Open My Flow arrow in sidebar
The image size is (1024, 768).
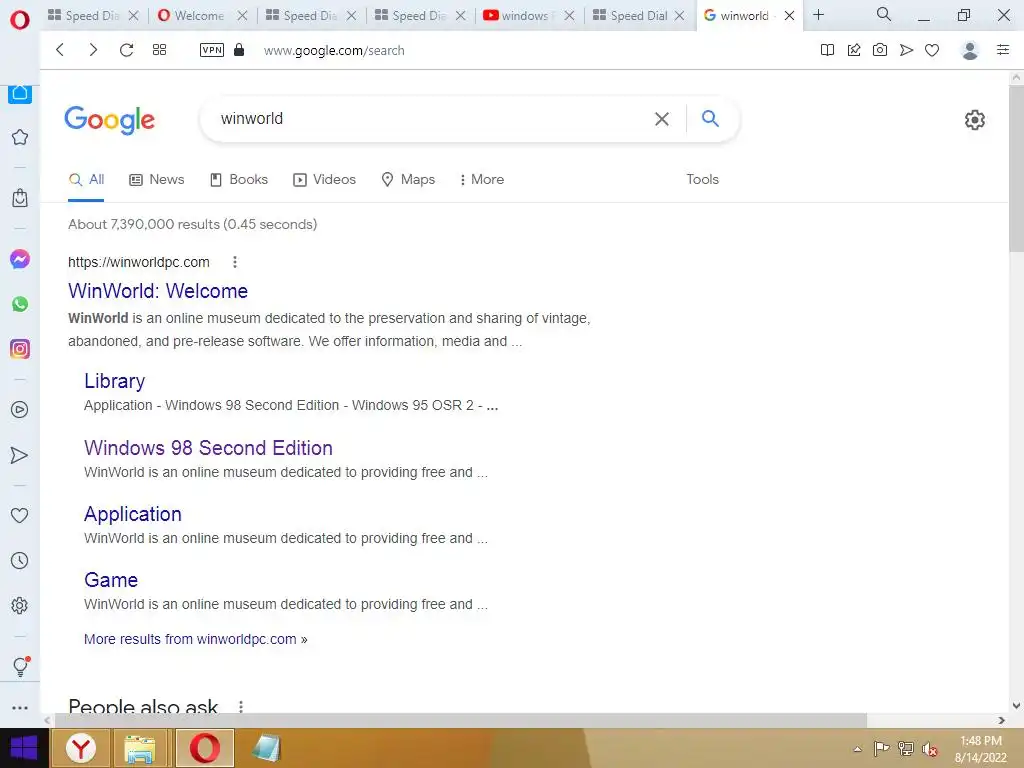[x=20, y=455]
